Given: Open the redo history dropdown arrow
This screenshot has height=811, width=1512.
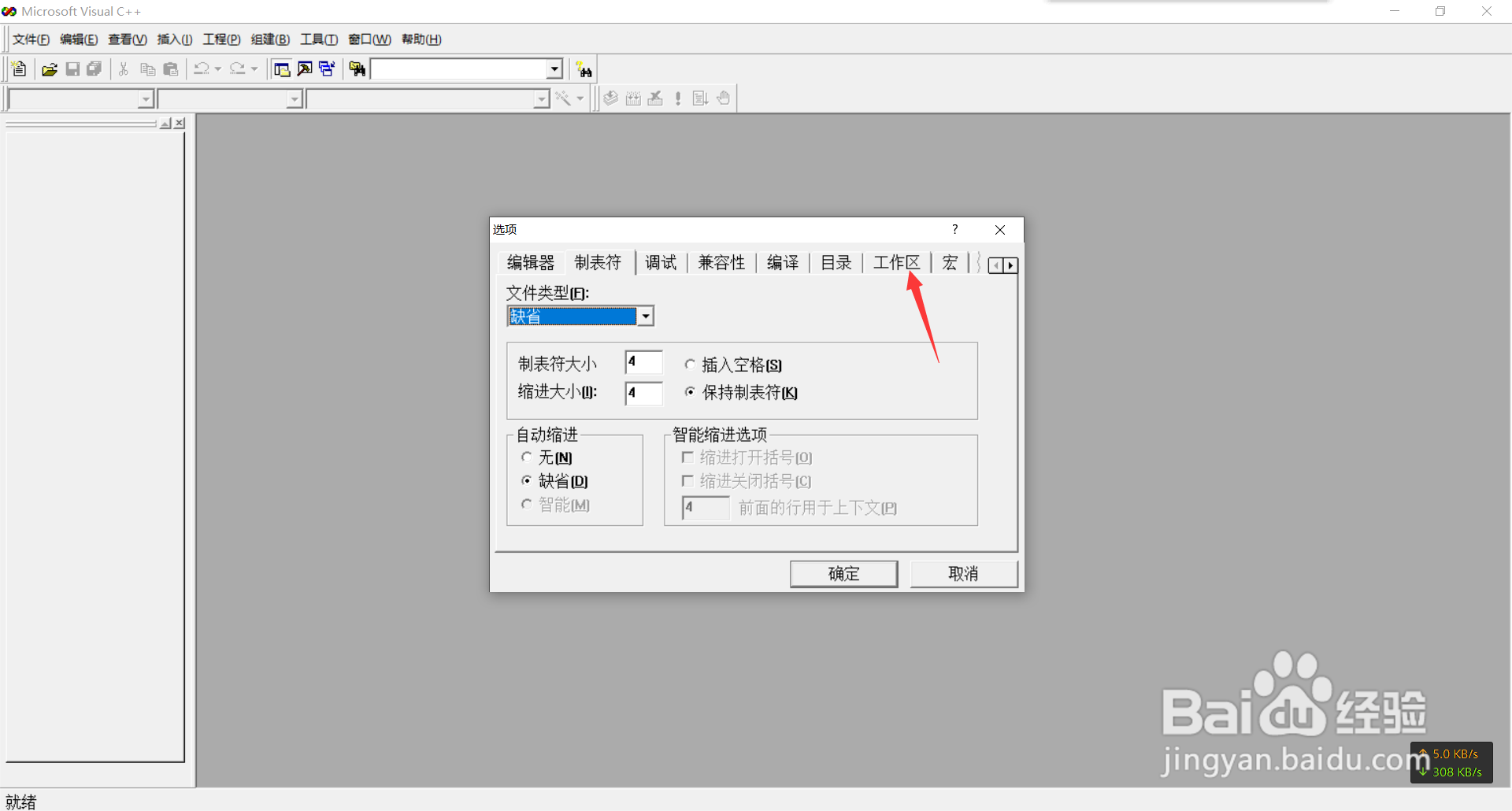Looking at the screenshot, I should [254, 69].
